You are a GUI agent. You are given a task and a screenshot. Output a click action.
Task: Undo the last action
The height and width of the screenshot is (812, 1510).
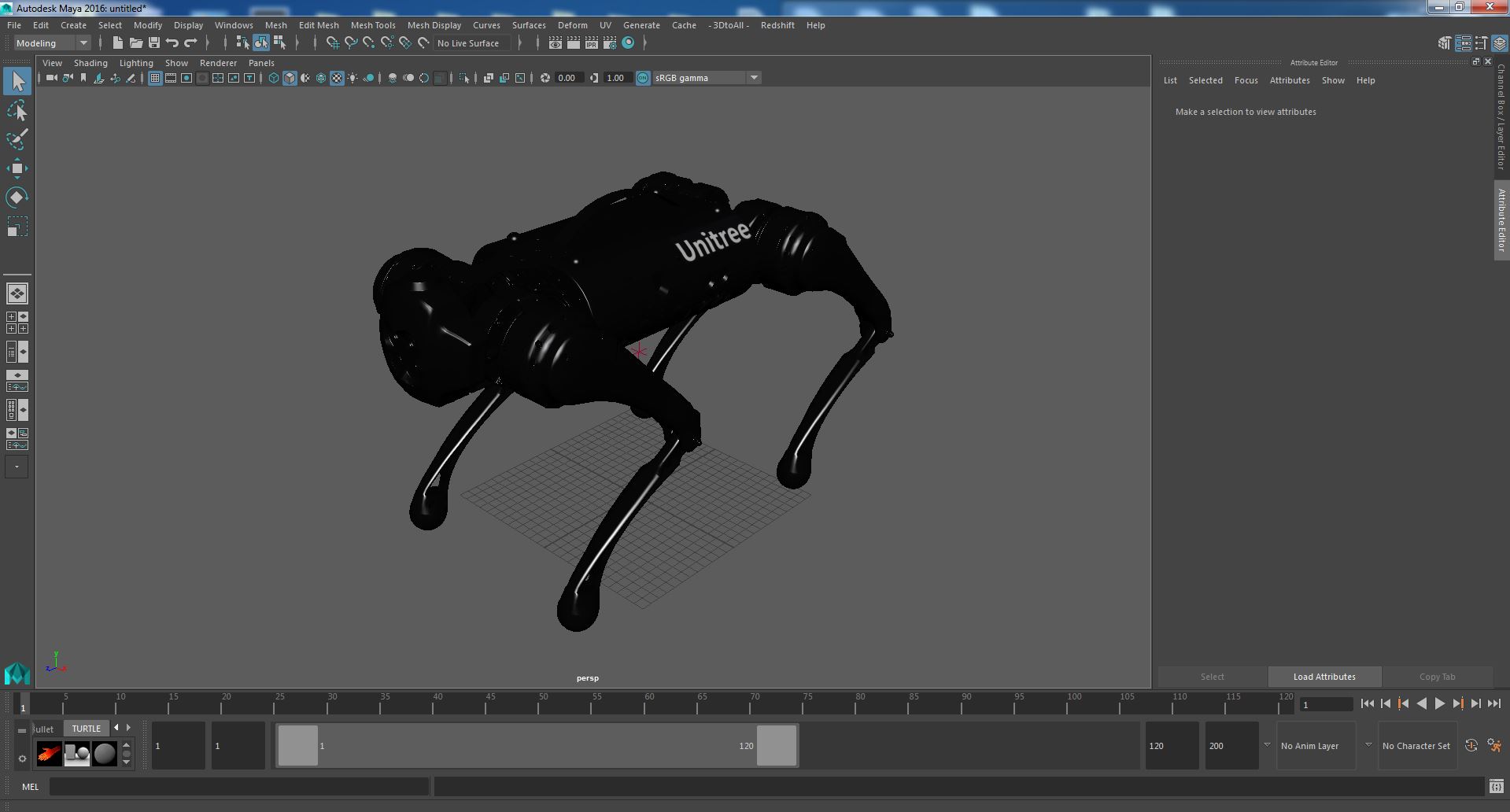(172, 42)
